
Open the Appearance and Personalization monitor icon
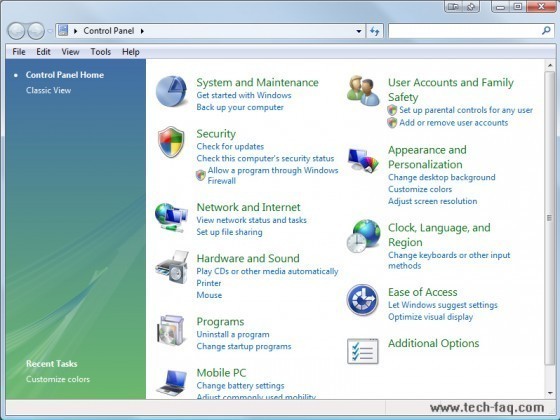tap(363, 160)
